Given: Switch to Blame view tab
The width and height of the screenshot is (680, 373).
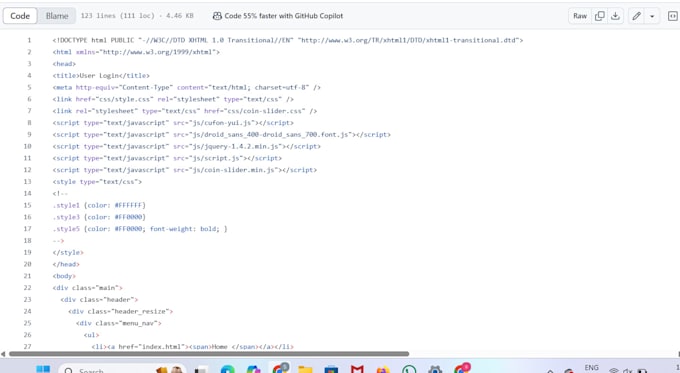Looking at the screenshot, I should tap(57, 16).
